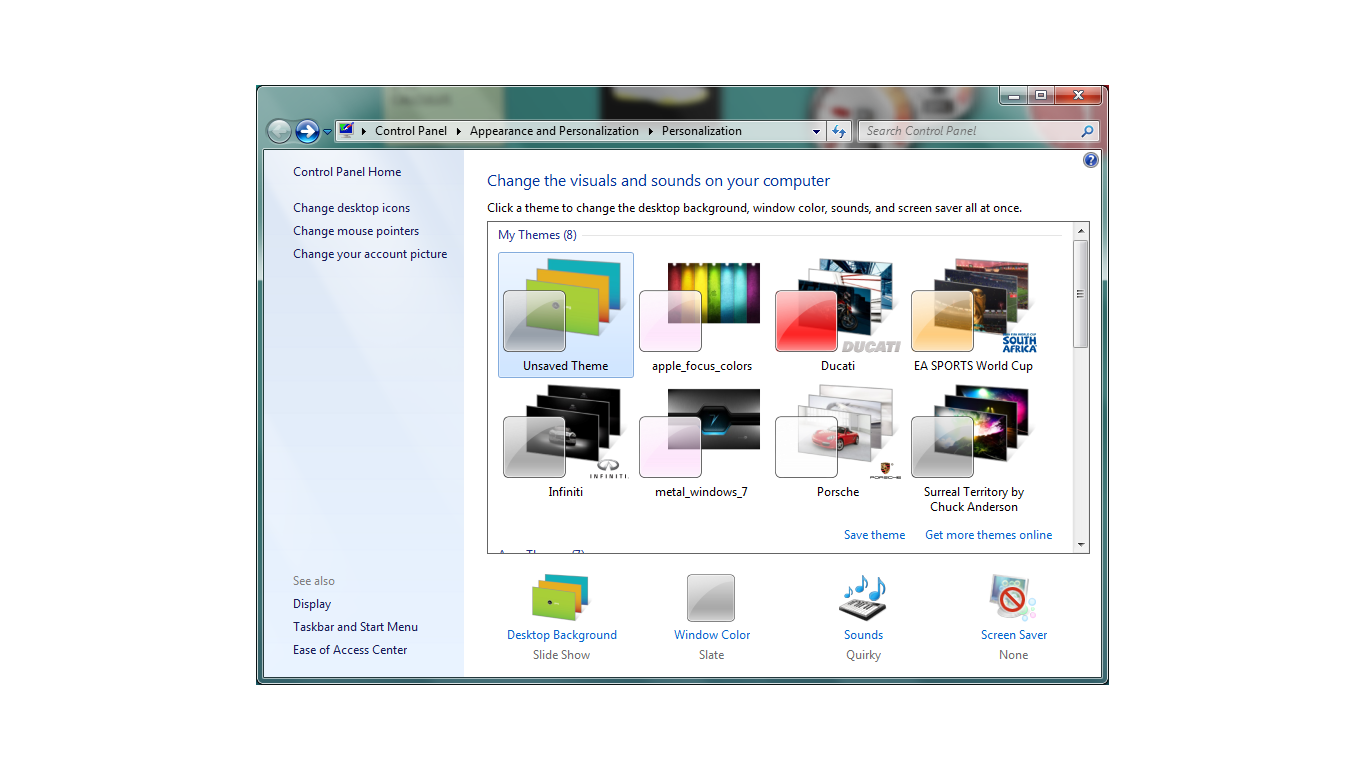Click the Sounds text link
This screenshot has width=1366, height=768.
point(863,635)
